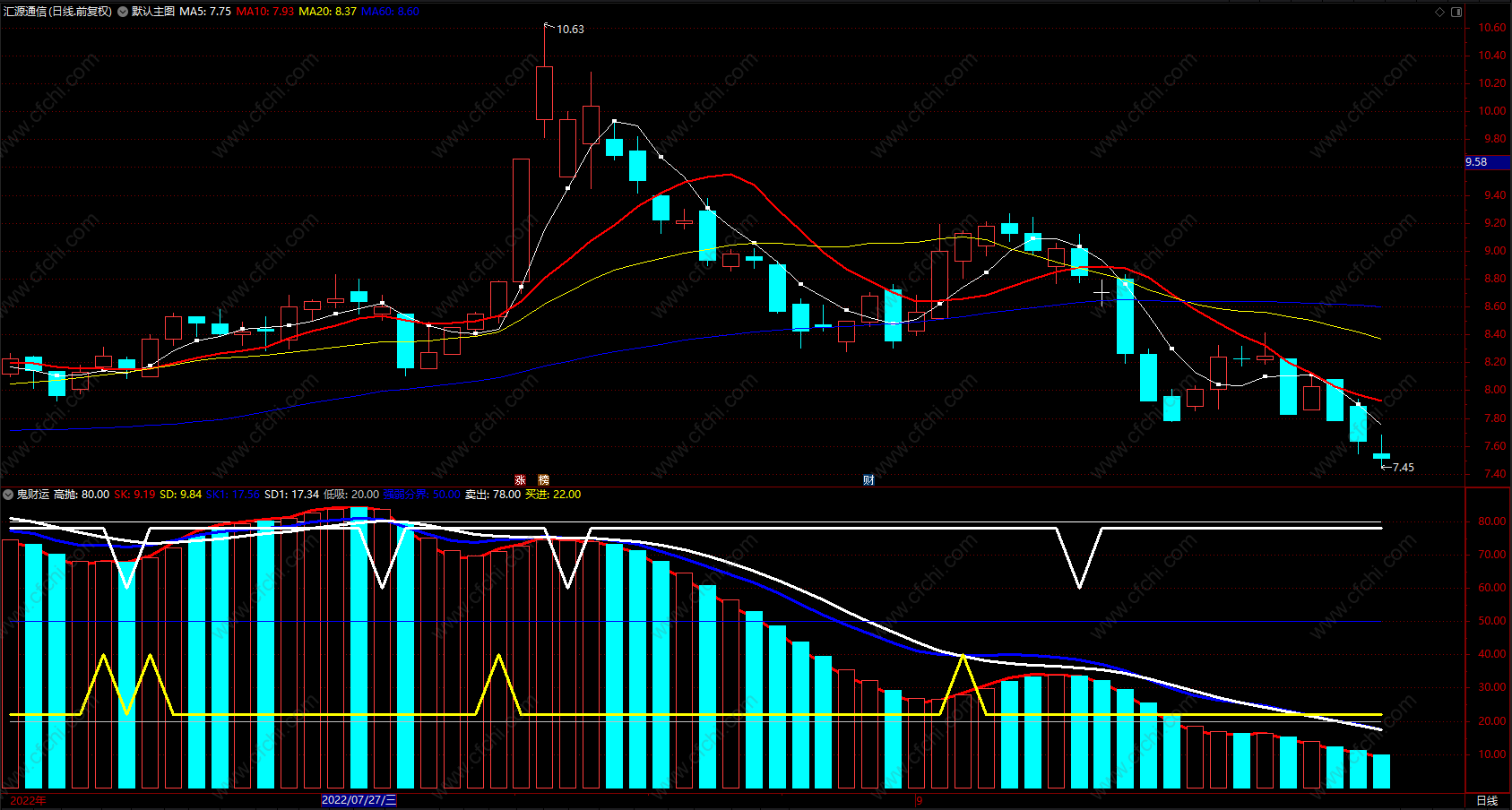Screen dimensions: 1512x810
Task: Toggle the side panel icon at top-right
Action: (1456, 12)
